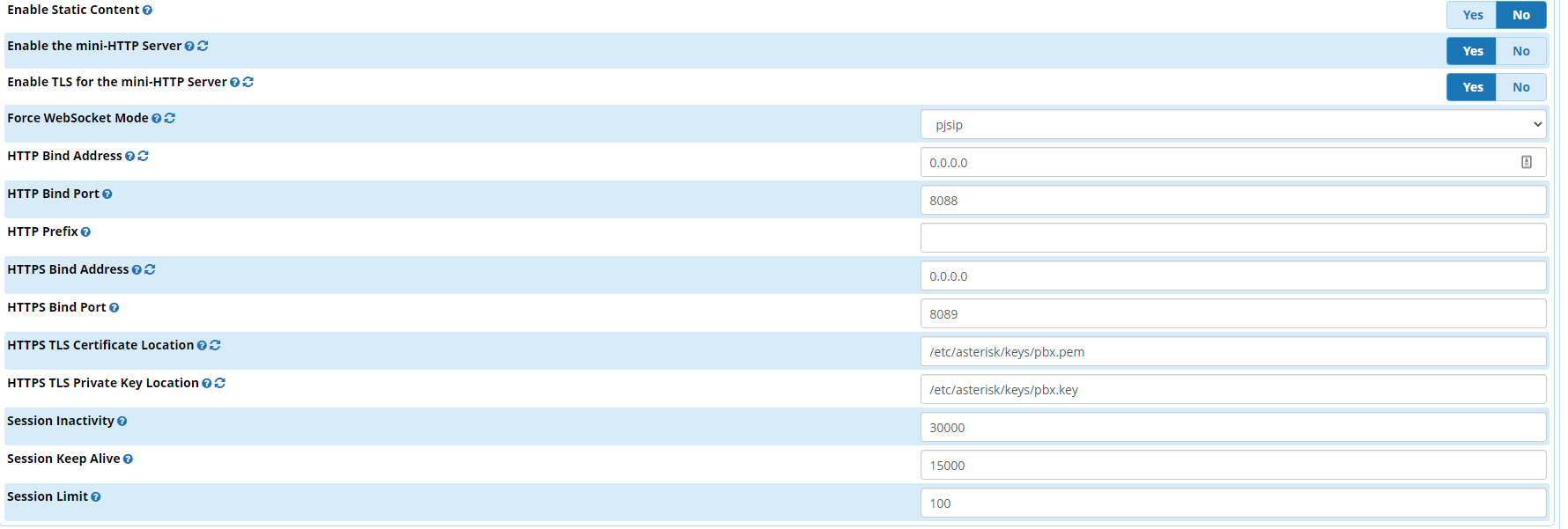1568x529 pixels.
Task: Click the 'HTTPS TLS Certificate Location' label
Action: pyautogui.click(x=100, y=345)
